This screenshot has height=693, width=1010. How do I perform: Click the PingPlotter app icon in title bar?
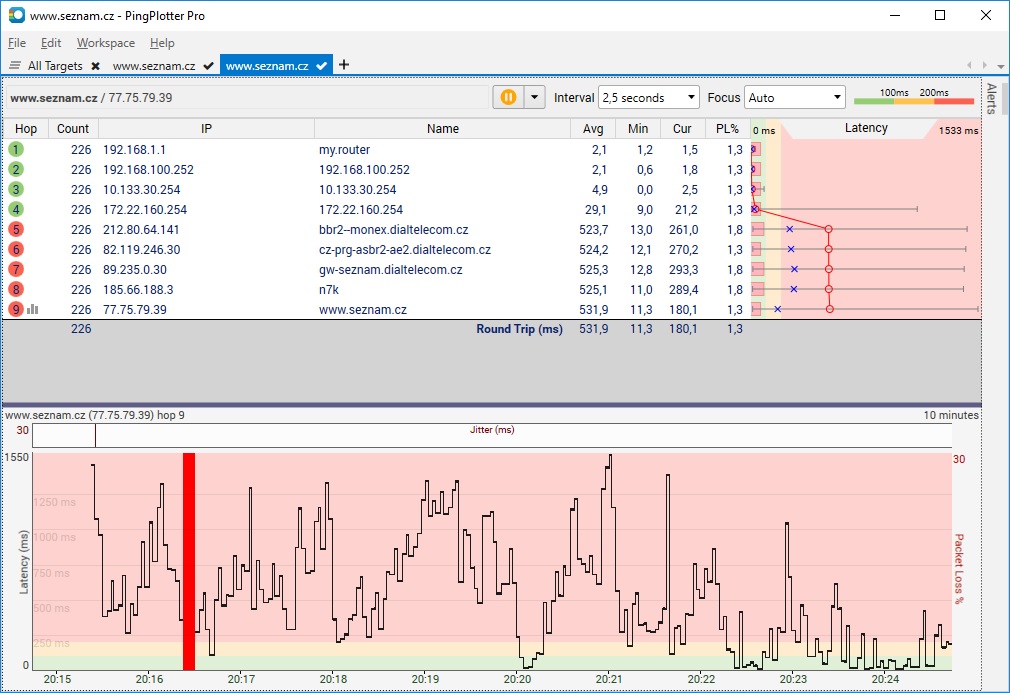click(x=16, y=15)
